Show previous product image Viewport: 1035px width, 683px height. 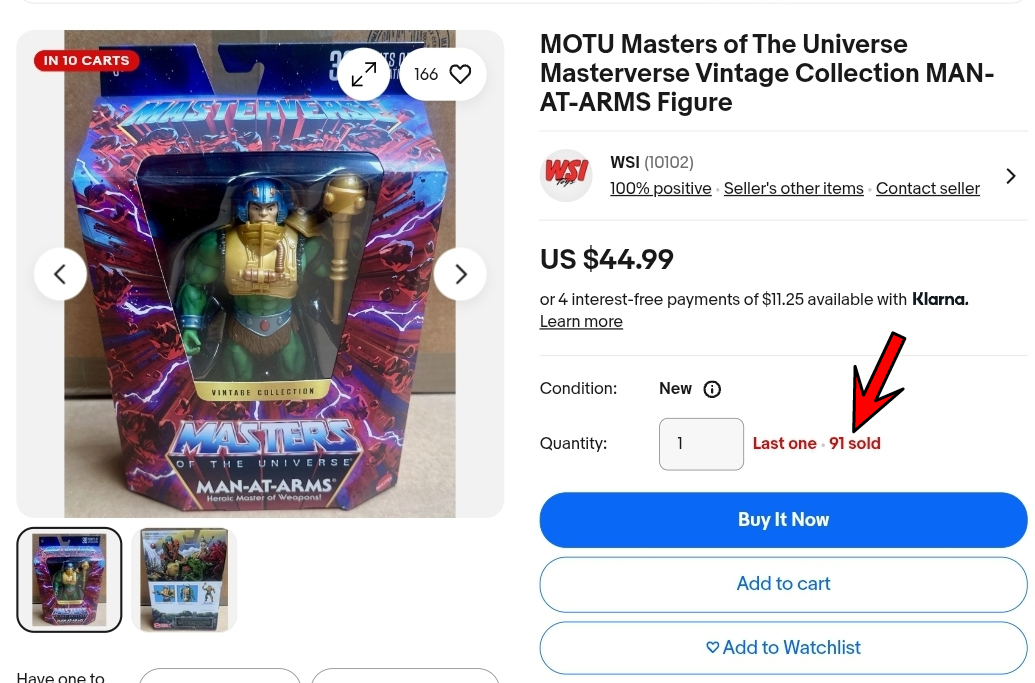coord(60,274)
